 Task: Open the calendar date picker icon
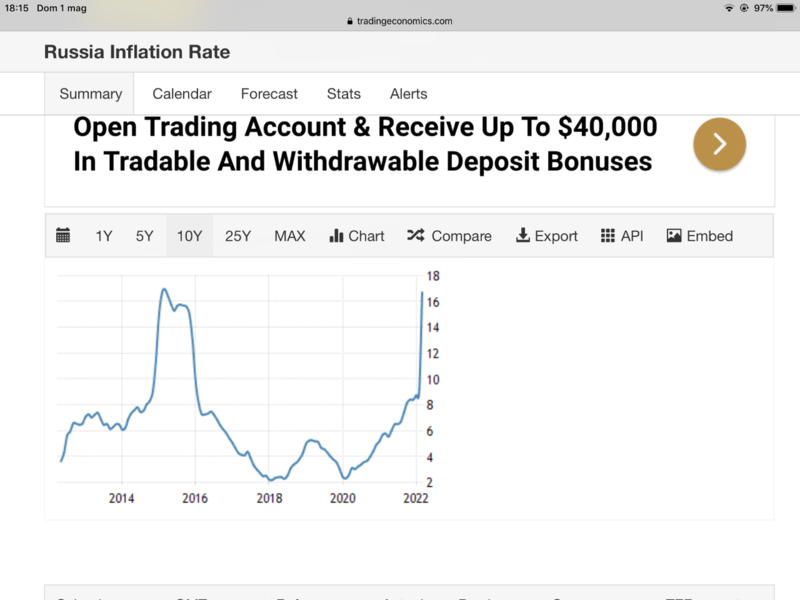(x=63, y=236)
